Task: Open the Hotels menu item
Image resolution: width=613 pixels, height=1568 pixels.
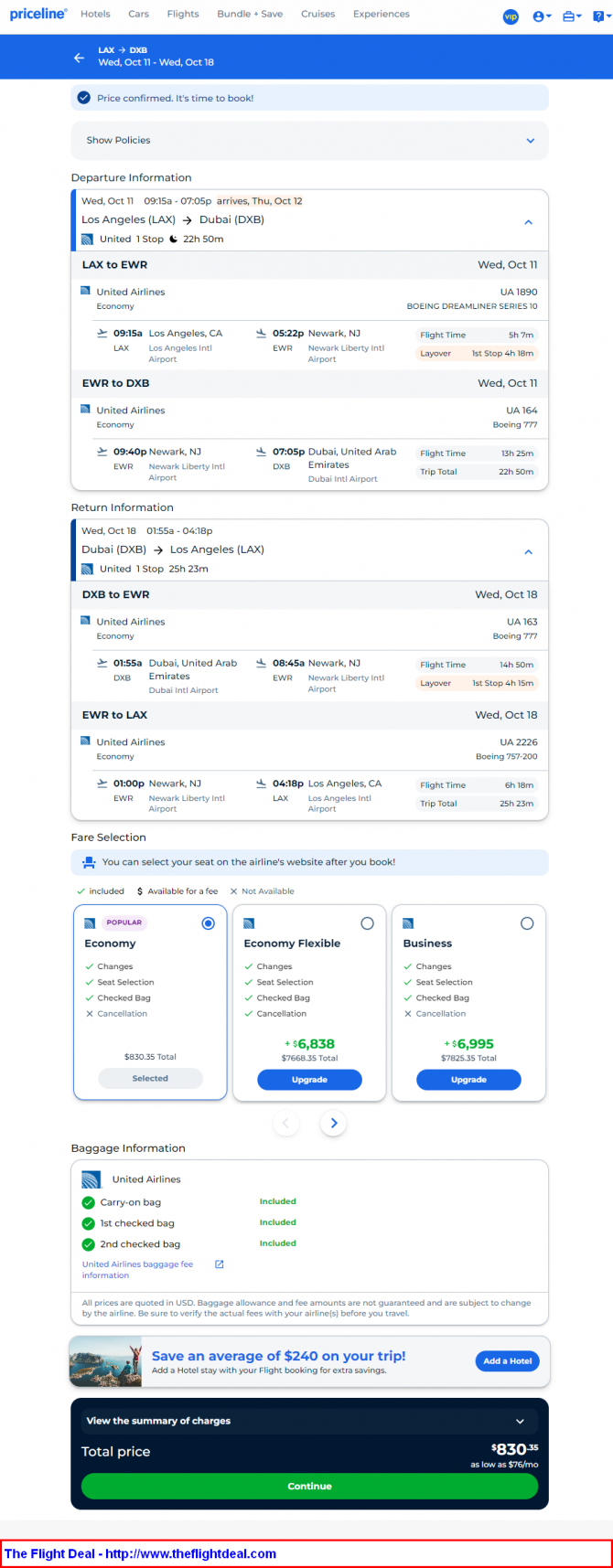Action: click(95, 14)
